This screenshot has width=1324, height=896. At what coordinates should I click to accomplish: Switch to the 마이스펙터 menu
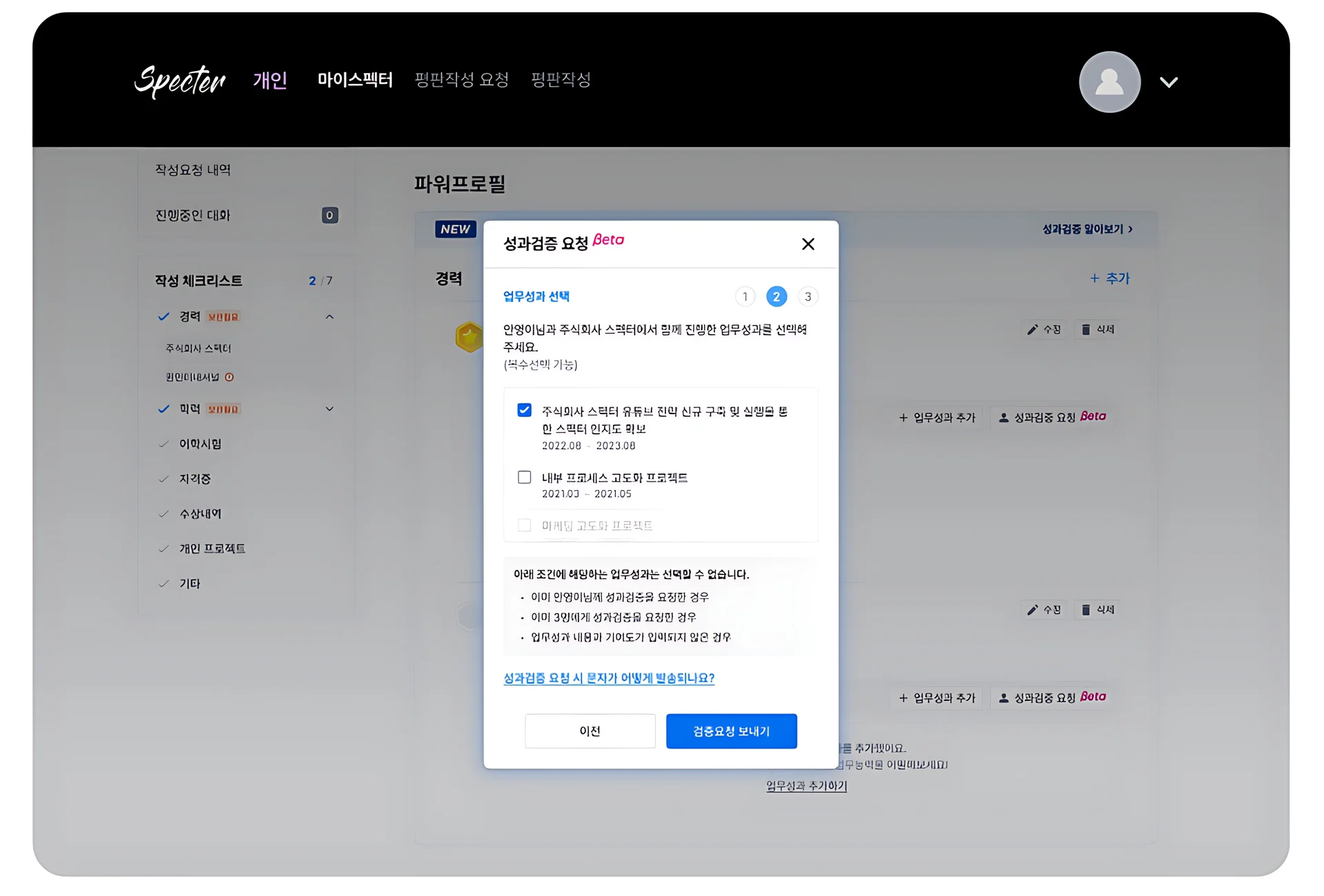point(354,80)
